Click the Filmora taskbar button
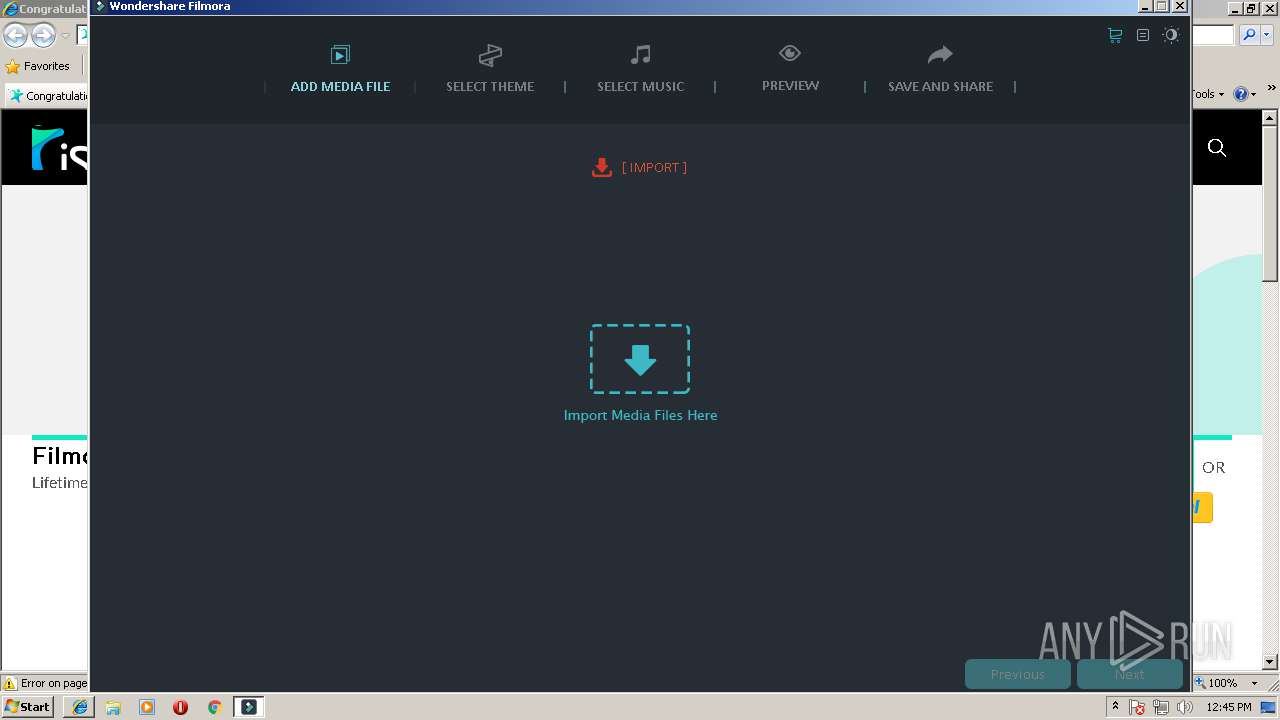Image resolution: width=1280 pixels, height=720 pixels. coord(249,707)
